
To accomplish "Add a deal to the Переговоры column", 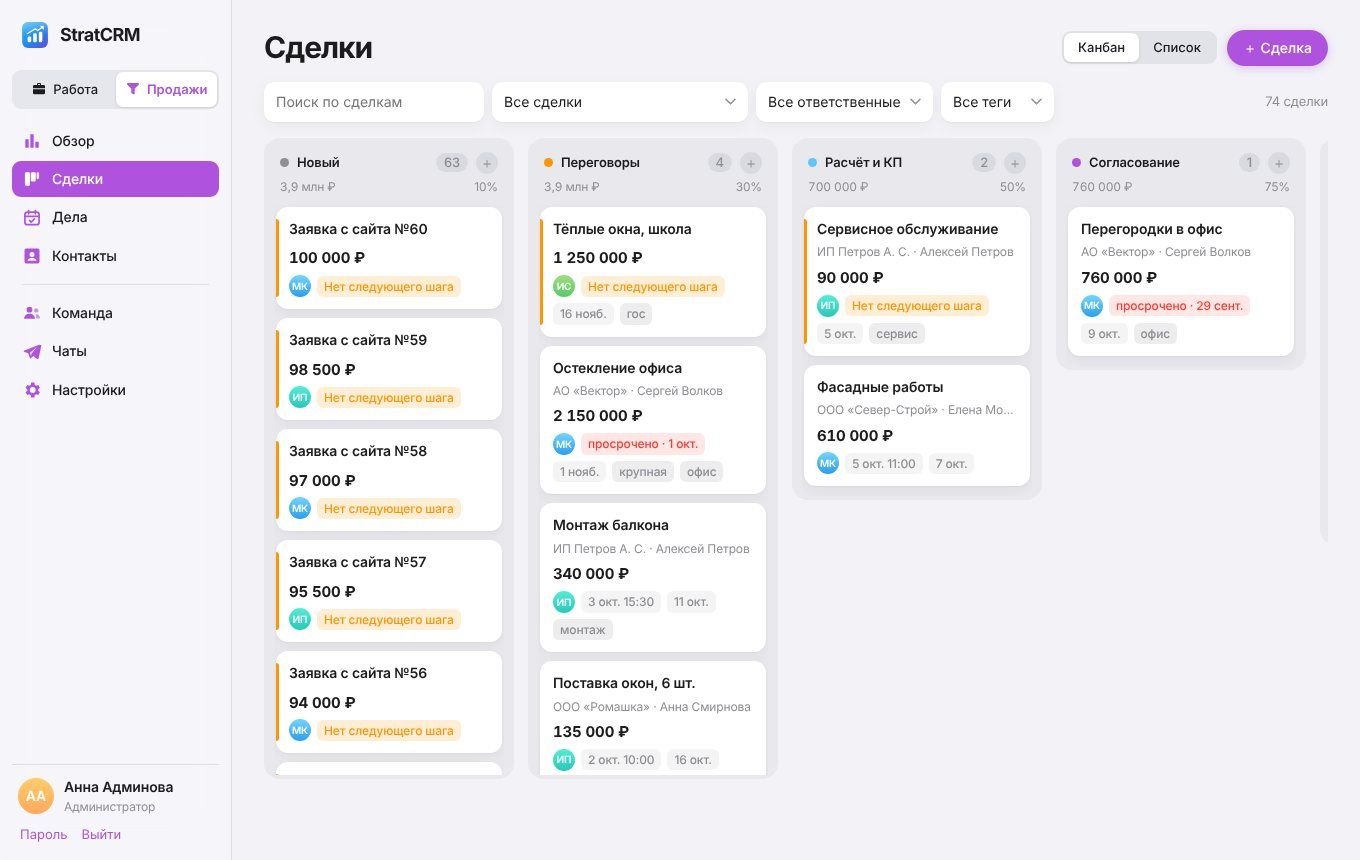I will 750,163.
